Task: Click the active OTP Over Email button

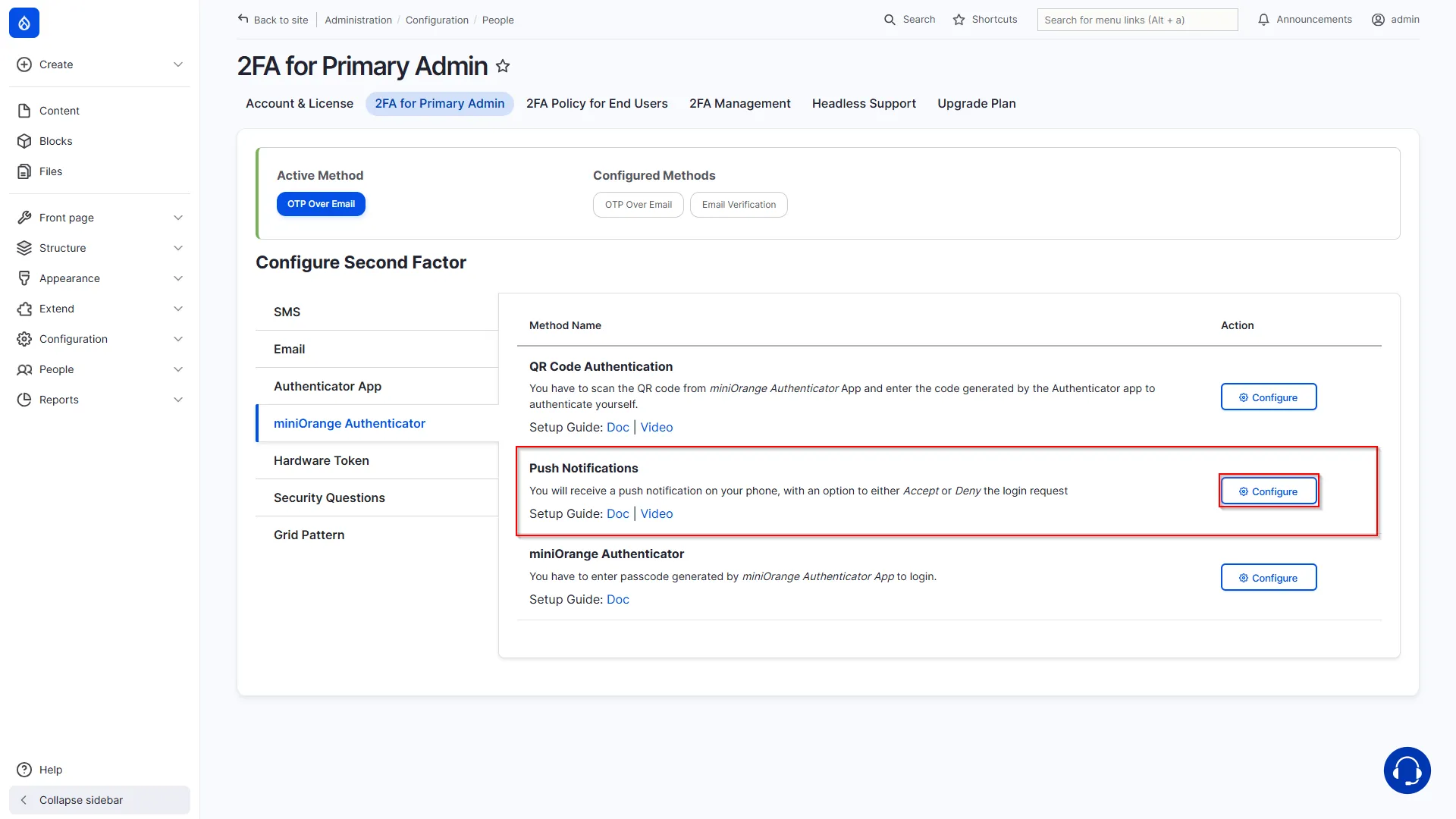Action: 321,204
